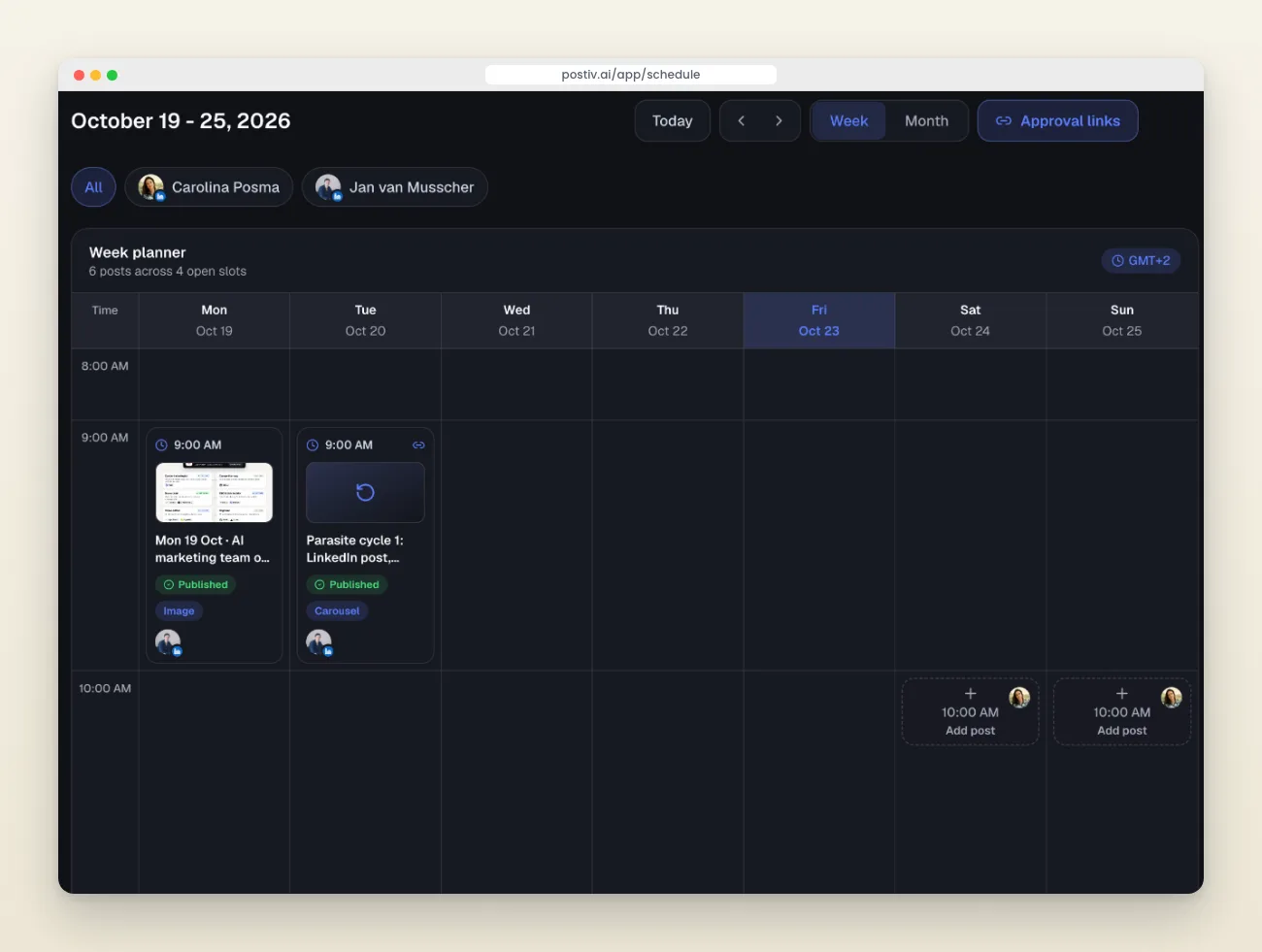Go to the previous week arrow
Image resolution: width=1262 pixels, height=952 pixels.
coord(741,120)
